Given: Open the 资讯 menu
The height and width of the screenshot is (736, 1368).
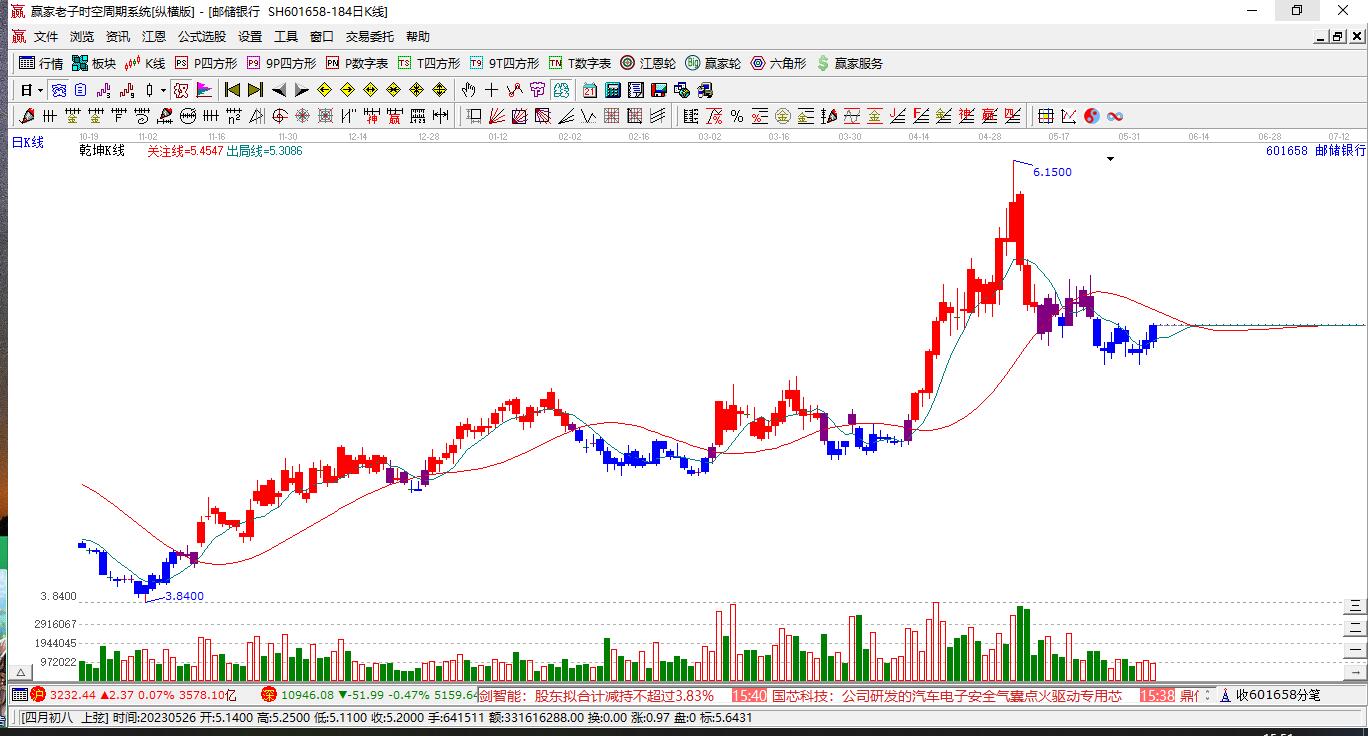Looking at the screenshot, I should 118,37.
